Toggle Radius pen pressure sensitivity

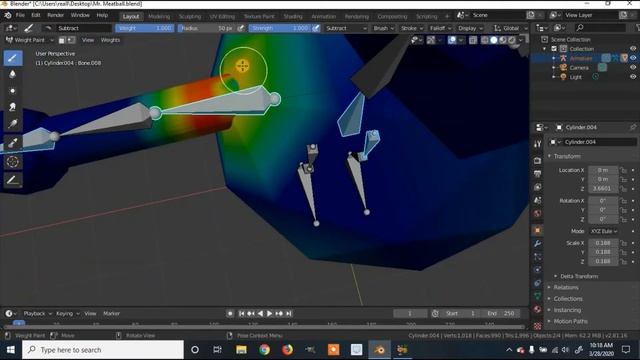pyautogui.click(x=241, y=28)
